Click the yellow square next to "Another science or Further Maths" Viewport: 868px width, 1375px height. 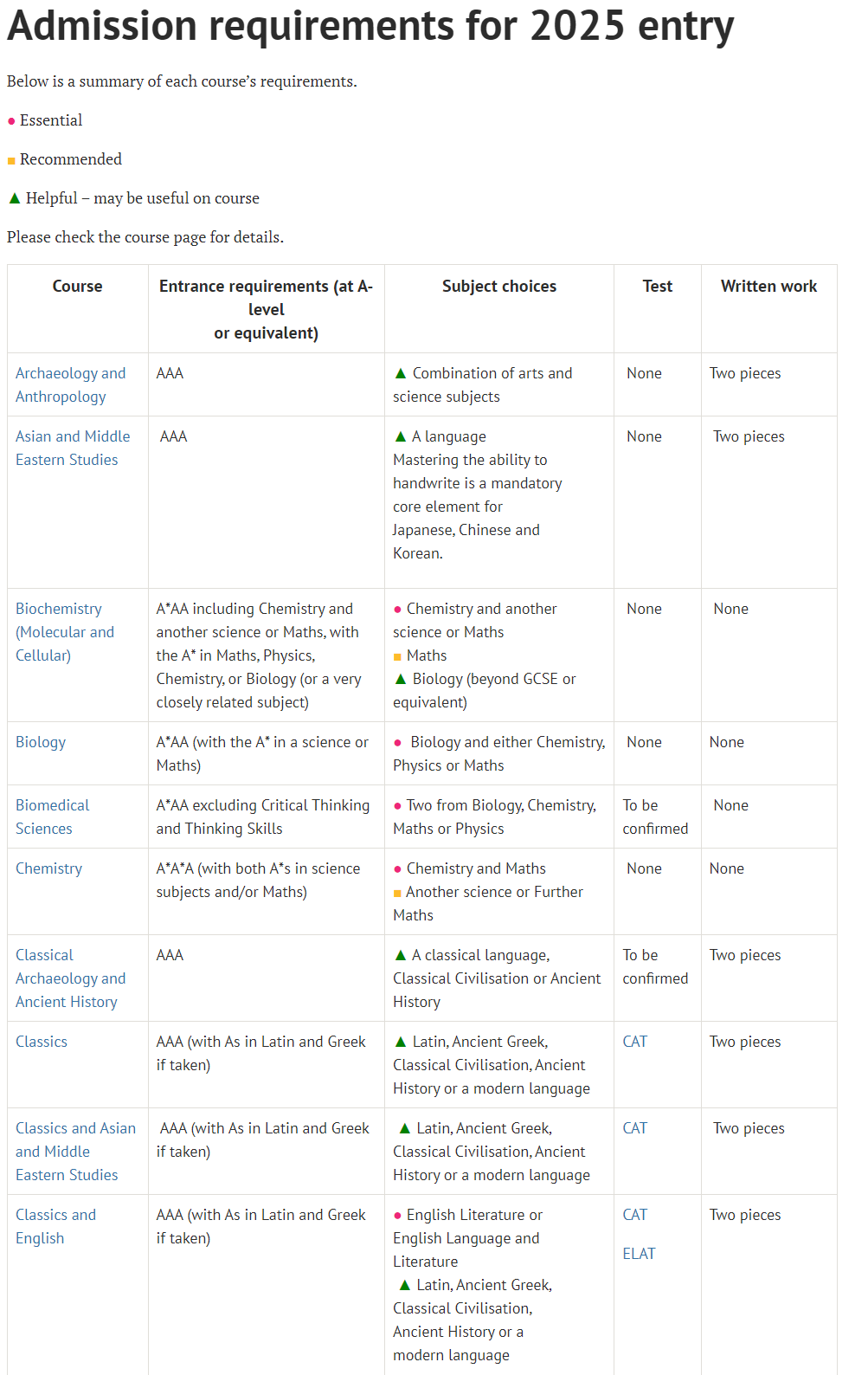click(x=397, y=893)
